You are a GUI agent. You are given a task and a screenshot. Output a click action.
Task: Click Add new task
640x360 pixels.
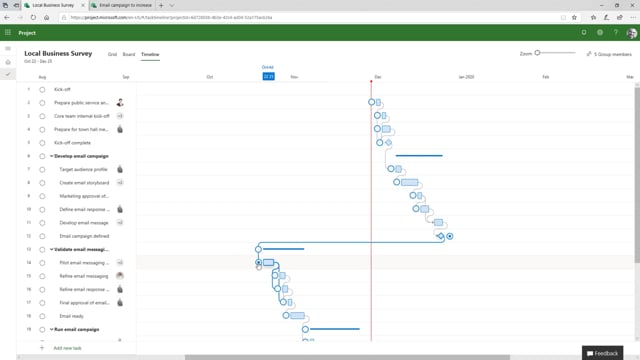click(67, 348)
